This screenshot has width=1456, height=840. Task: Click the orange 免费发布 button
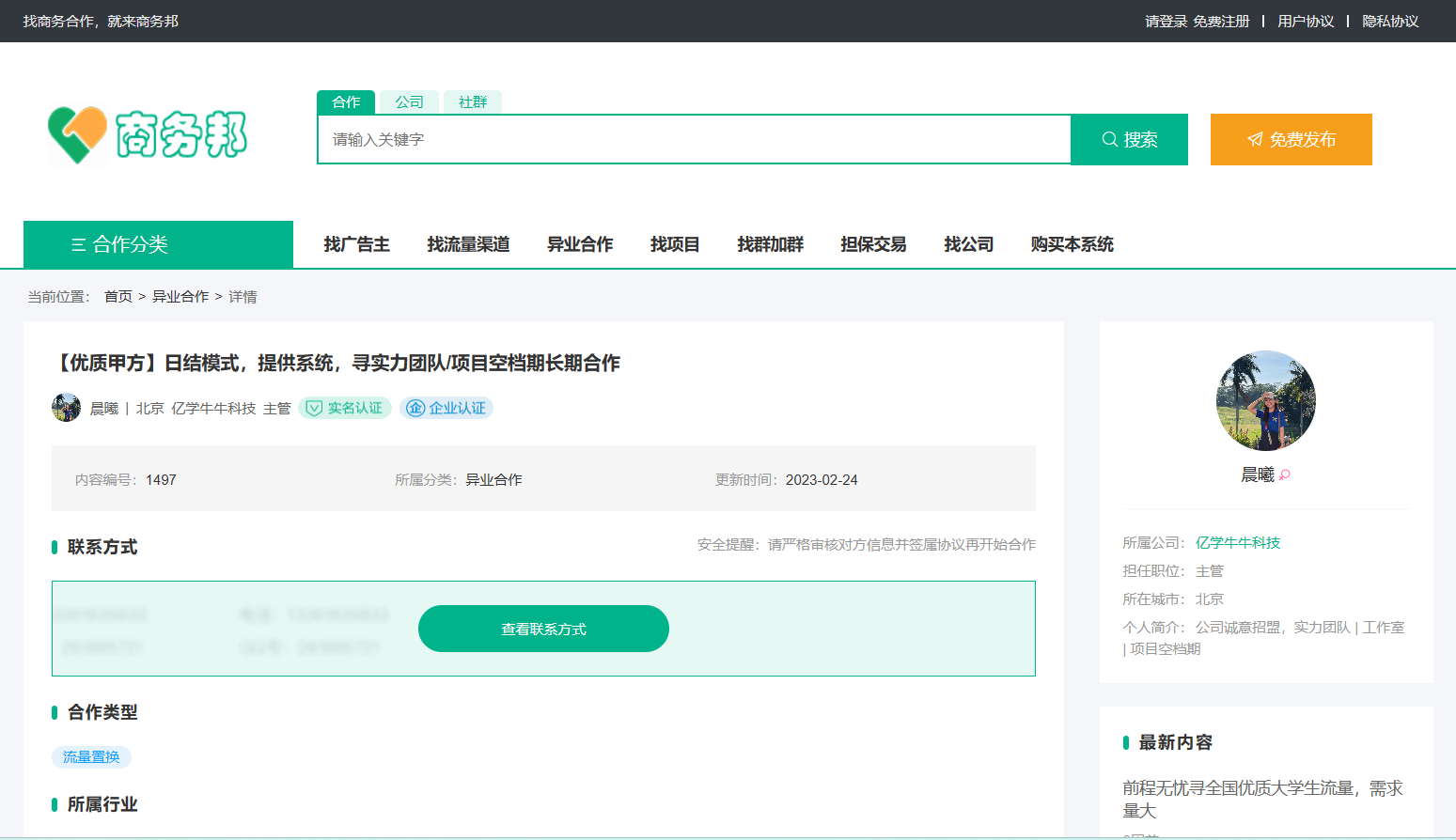click(1291, 139)
